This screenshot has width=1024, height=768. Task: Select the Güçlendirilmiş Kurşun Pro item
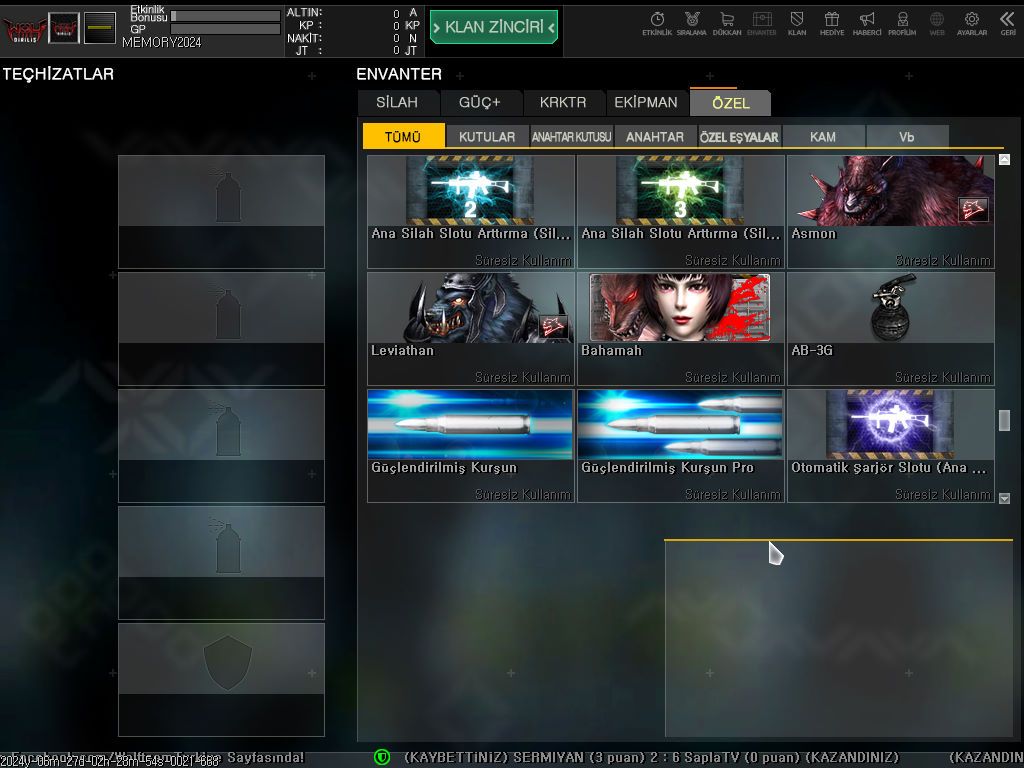tap(680, 446)
